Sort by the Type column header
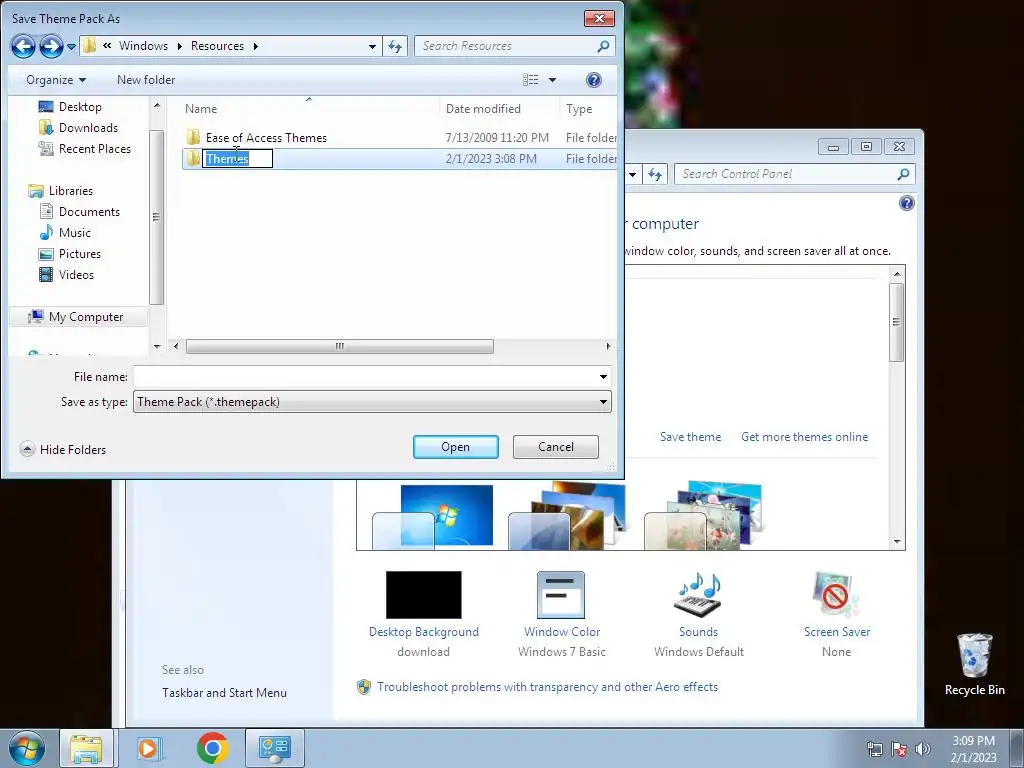 click(579, 109)
